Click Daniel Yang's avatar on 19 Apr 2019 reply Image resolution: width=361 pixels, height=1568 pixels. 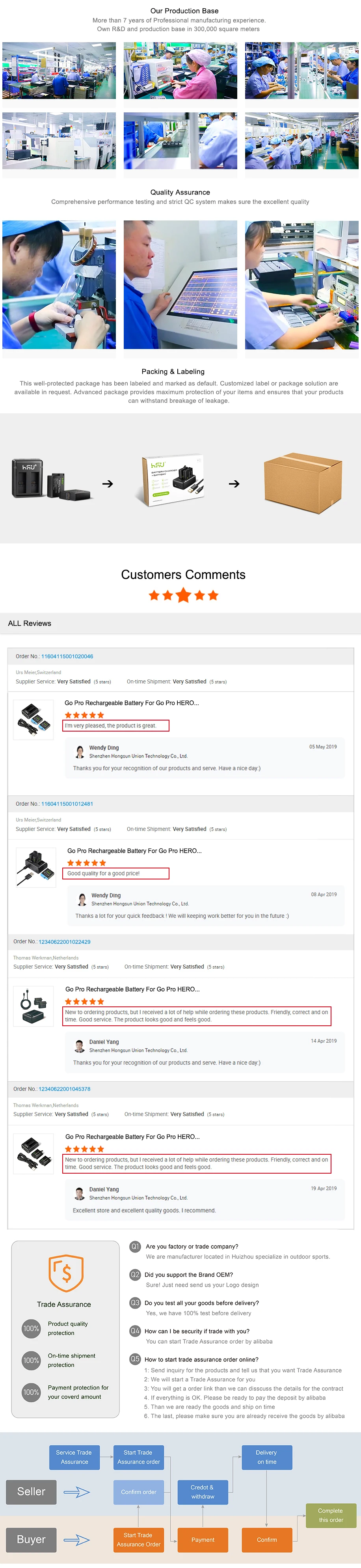pyautogui.click(x=80, y=1193)
